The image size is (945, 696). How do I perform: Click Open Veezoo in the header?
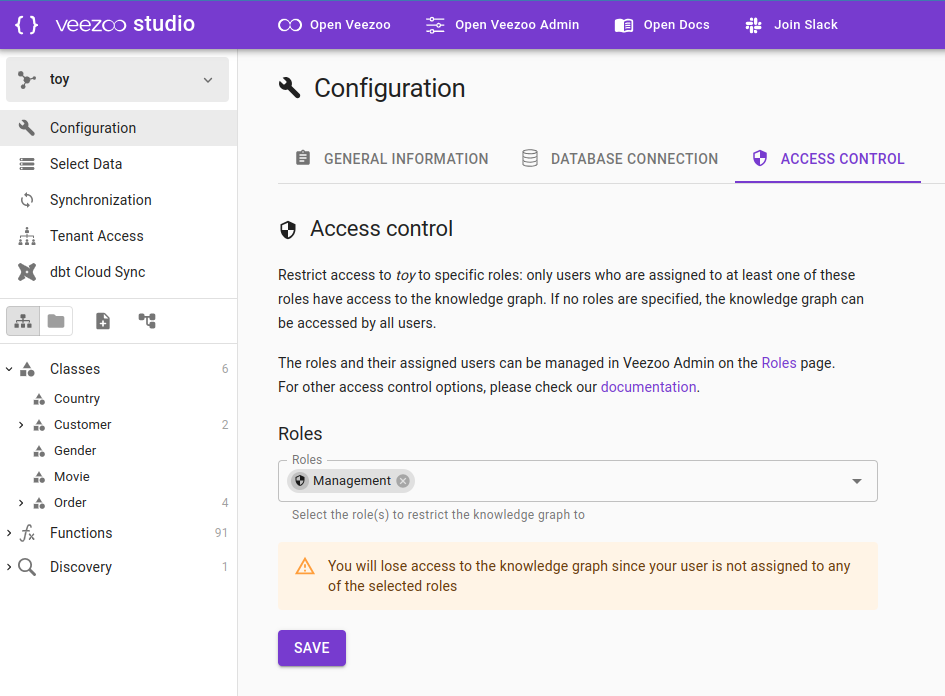pos(334,25)
